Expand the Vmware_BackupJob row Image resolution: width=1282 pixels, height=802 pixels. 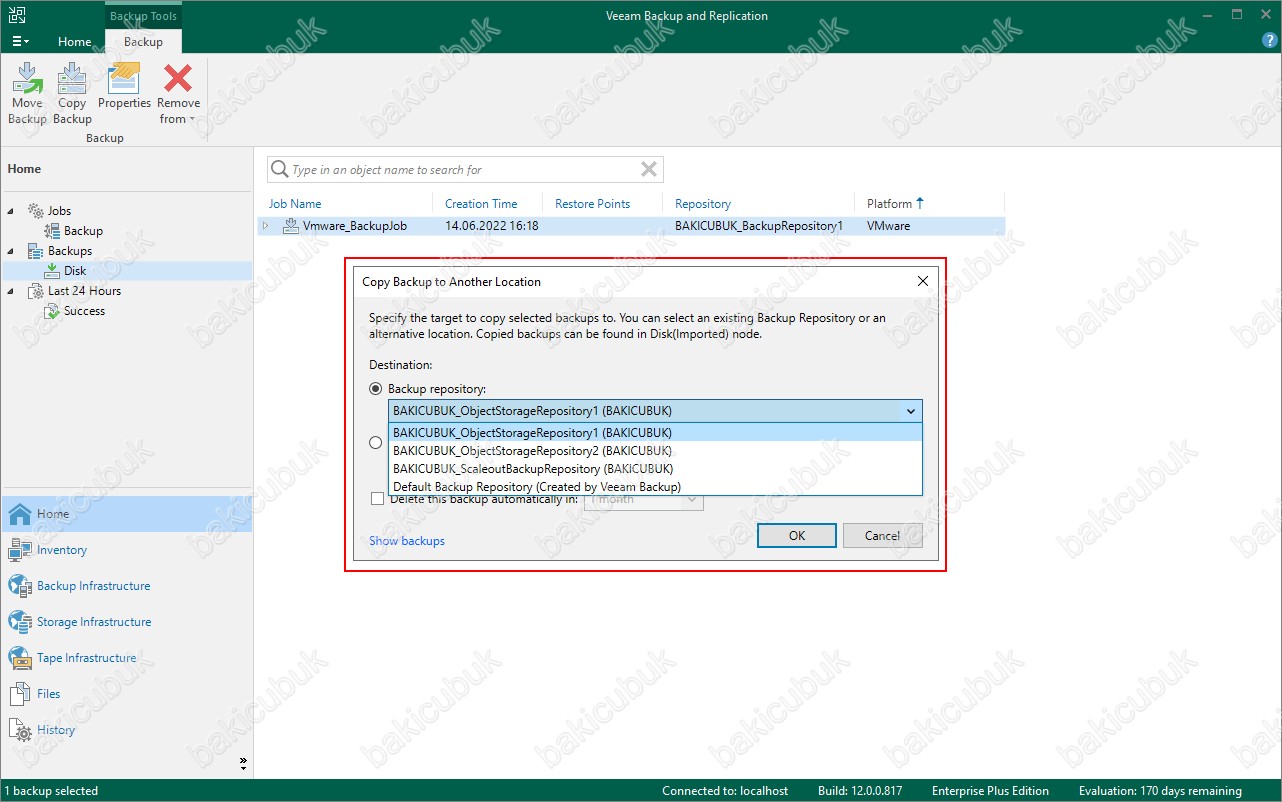point(266,226)
